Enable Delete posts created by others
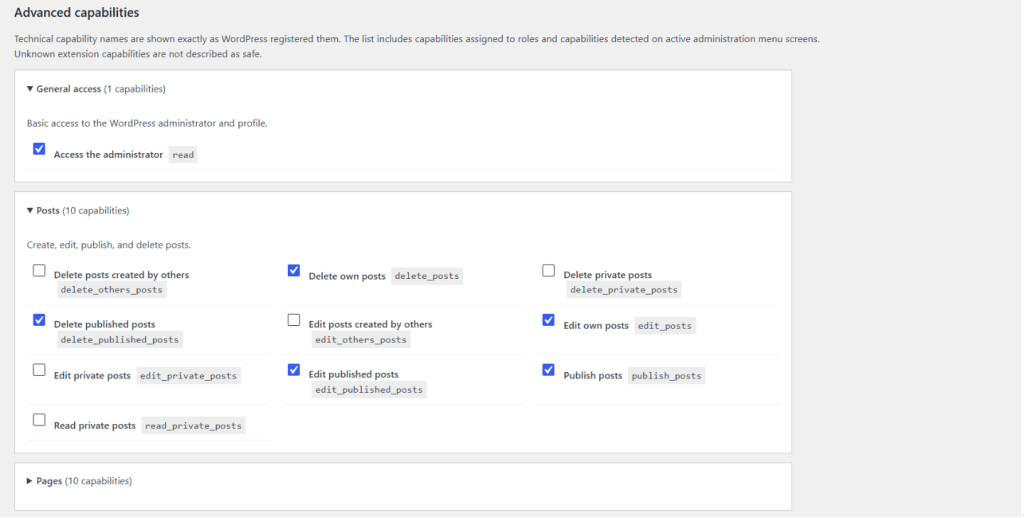Viewport: 1024px width, 518px height. [x=39, y=270]
